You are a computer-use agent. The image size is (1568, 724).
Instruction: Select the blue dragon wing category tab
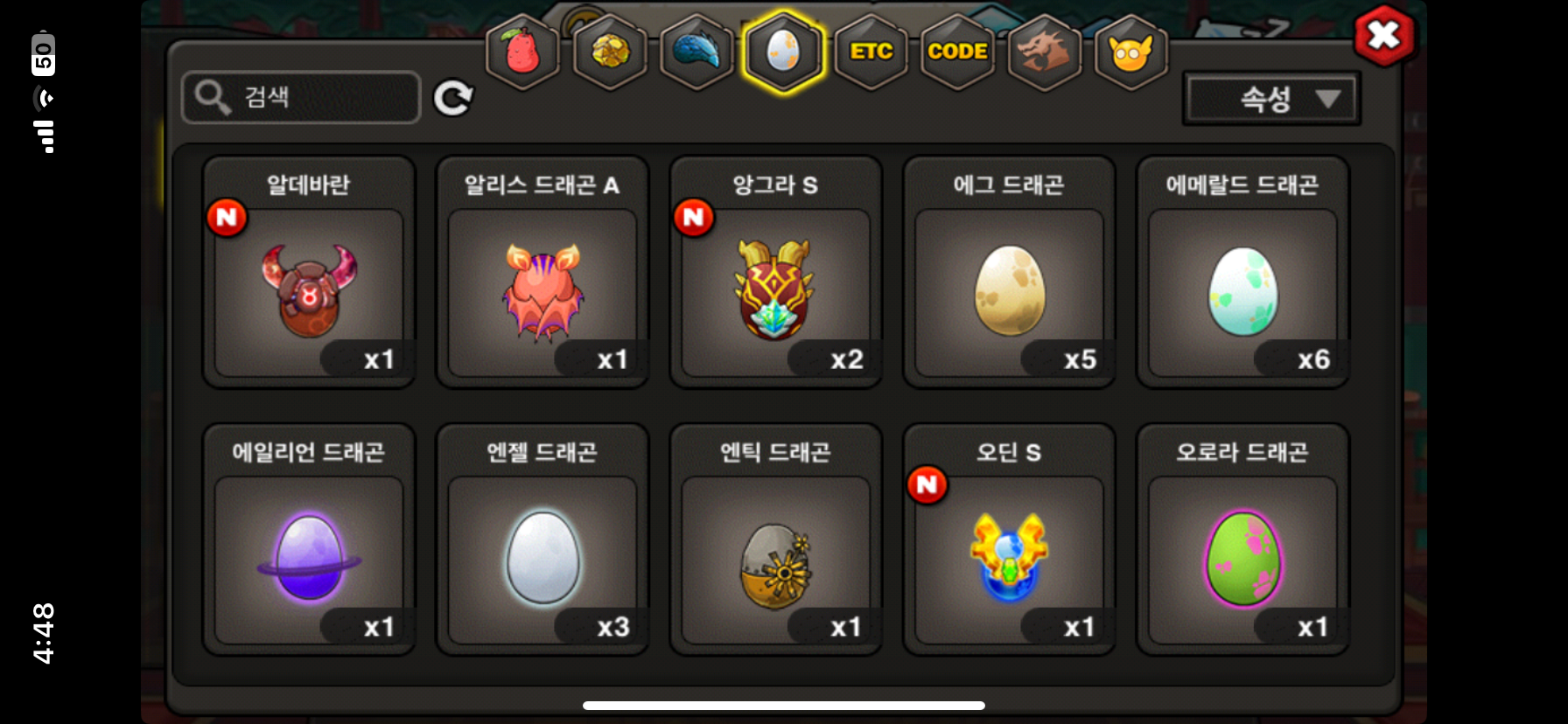tap(696, 52)
